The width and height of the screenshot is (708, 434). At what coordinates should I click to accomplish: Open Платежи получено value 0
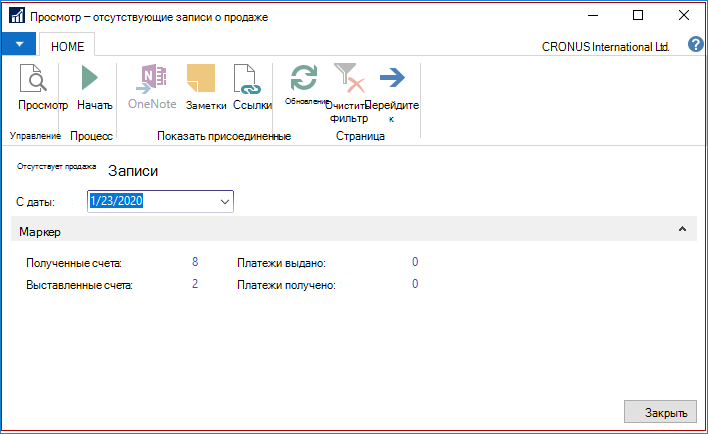tap(415, 284)
